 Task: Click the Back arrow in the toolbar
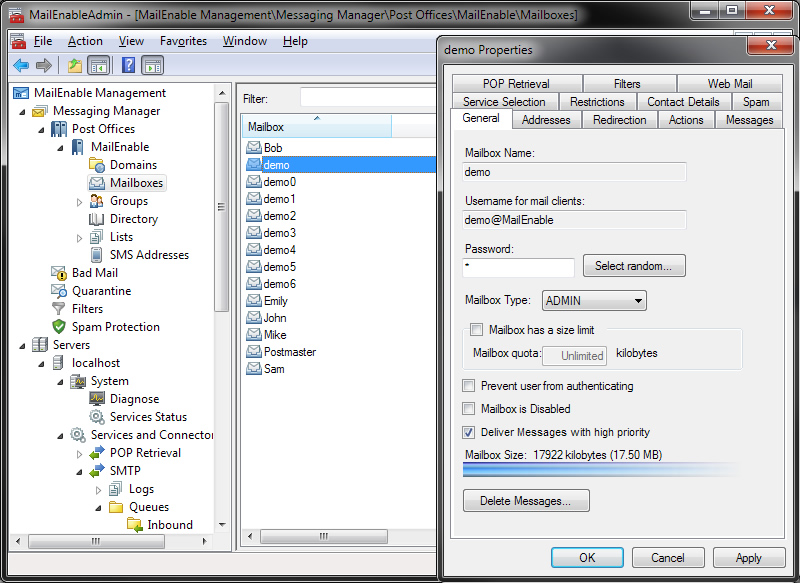pos(21,65)
